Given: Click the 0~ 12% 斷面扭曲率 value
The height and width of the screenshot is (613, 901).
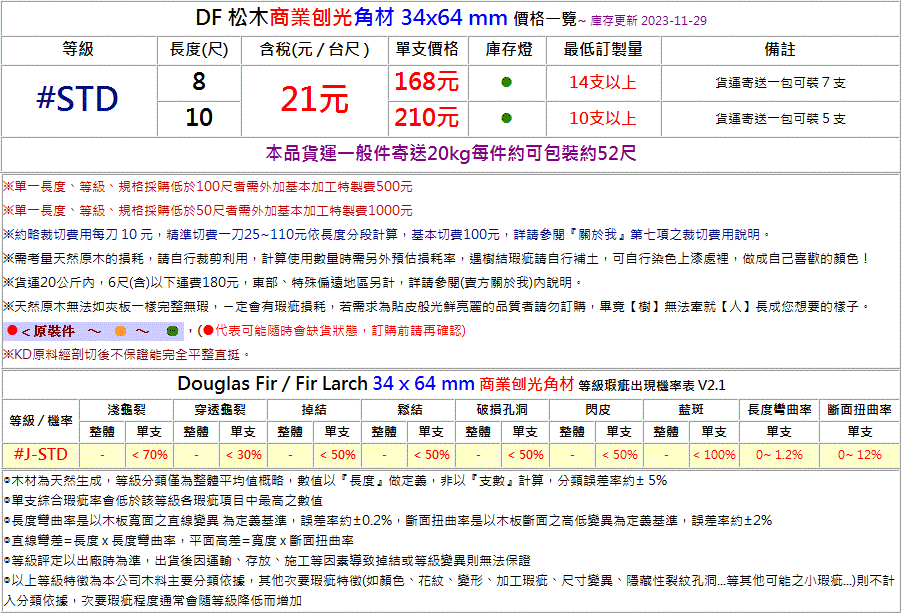Looking at the screenshot, I should point(859,454).
